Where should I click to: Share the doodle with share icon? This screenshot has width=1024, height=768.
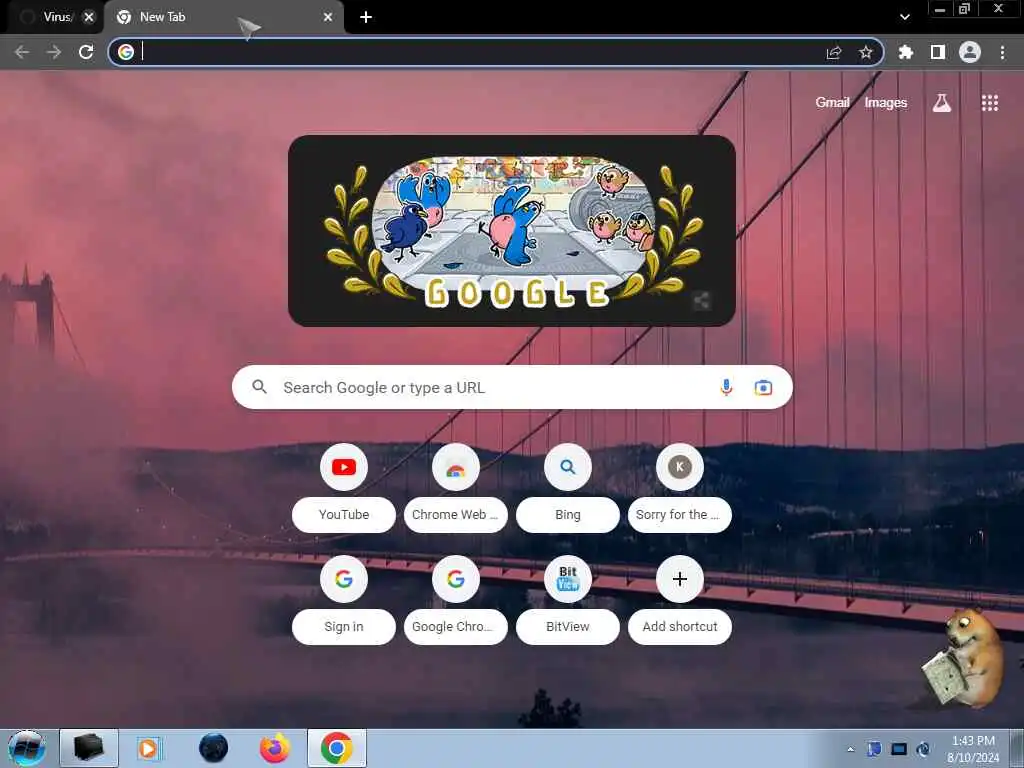pos(701,301)
